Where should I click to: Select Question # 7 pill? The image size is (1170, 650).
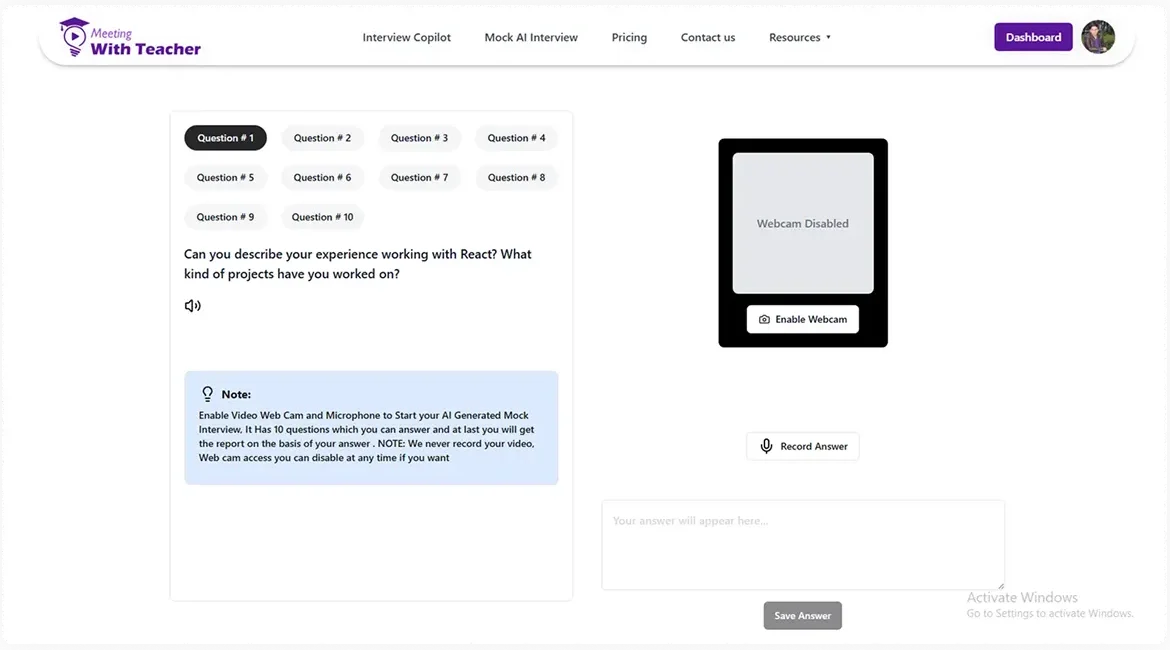[419, 178]
